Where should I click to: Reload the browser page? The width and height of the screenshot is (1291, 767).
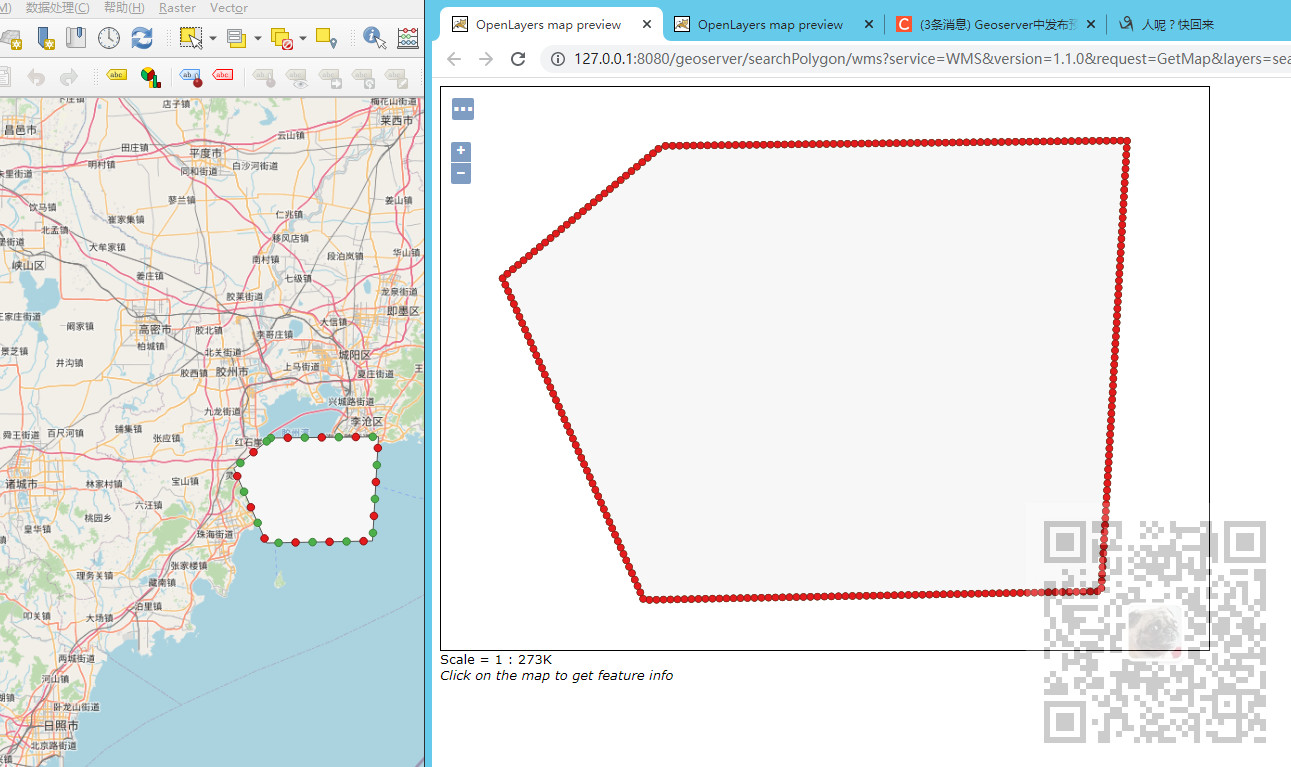(518, 59)
